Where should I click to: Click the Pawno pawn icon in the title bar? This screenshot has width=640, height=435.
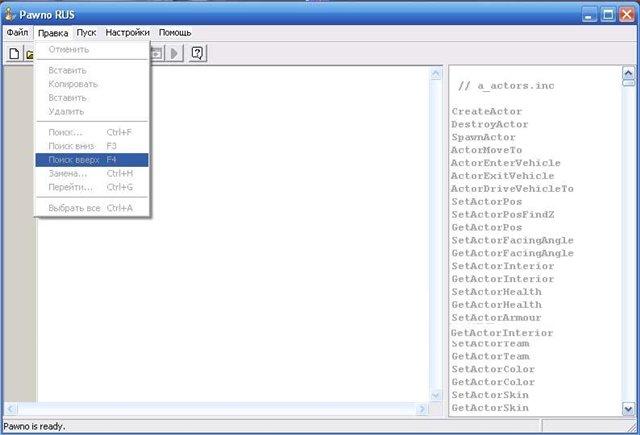click(10, 14)
